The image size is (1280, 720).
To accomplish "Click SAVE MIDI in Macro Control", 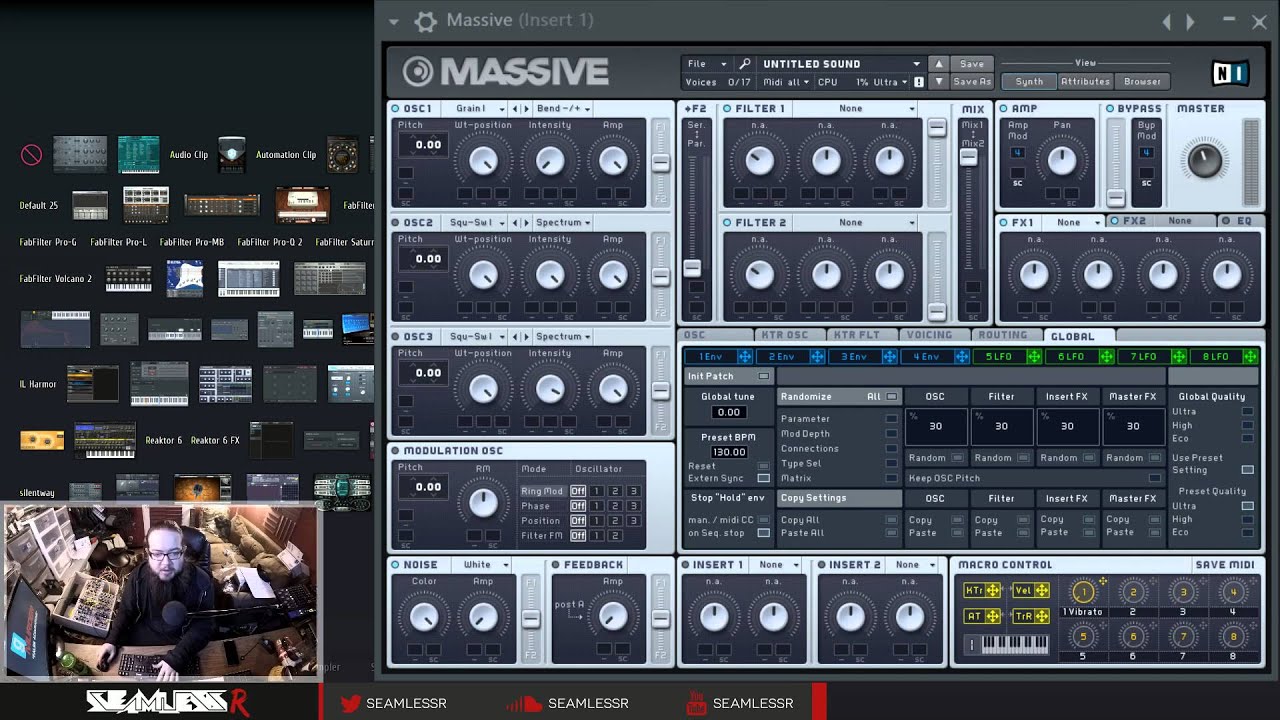I will pos(1225,565).
